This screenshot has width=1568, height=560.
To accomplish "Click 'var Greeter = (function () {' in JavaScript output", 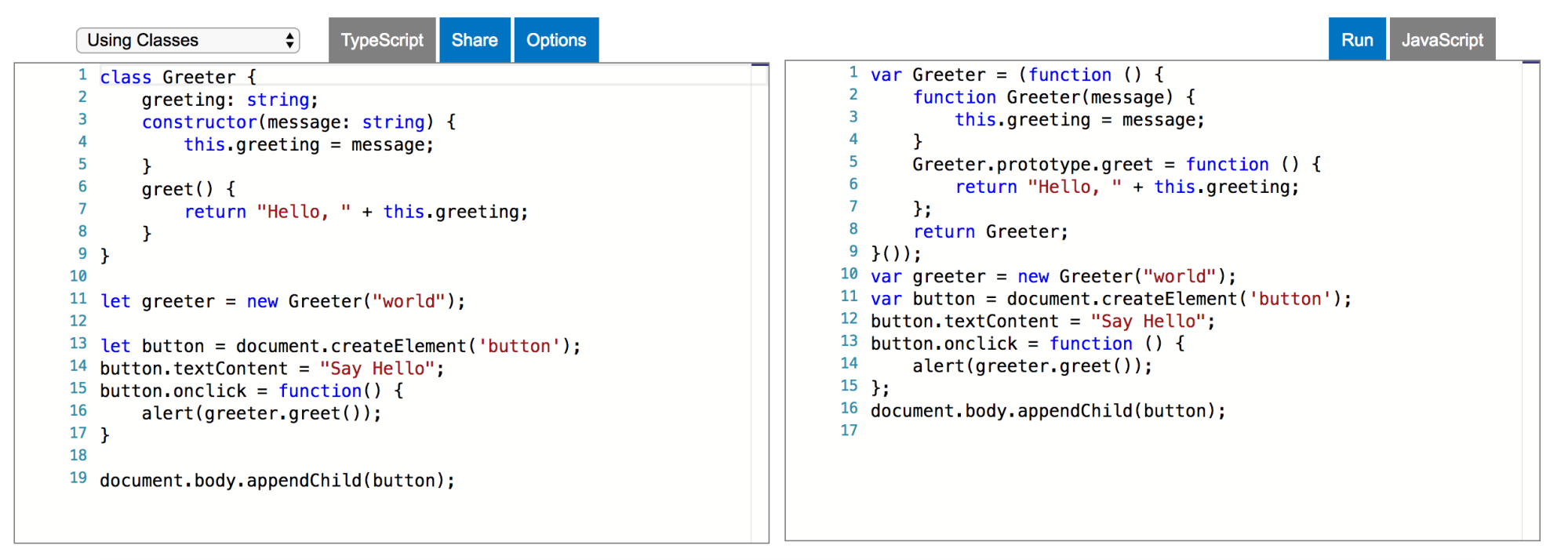I will pyautogui.click(x=1017, y=75).
